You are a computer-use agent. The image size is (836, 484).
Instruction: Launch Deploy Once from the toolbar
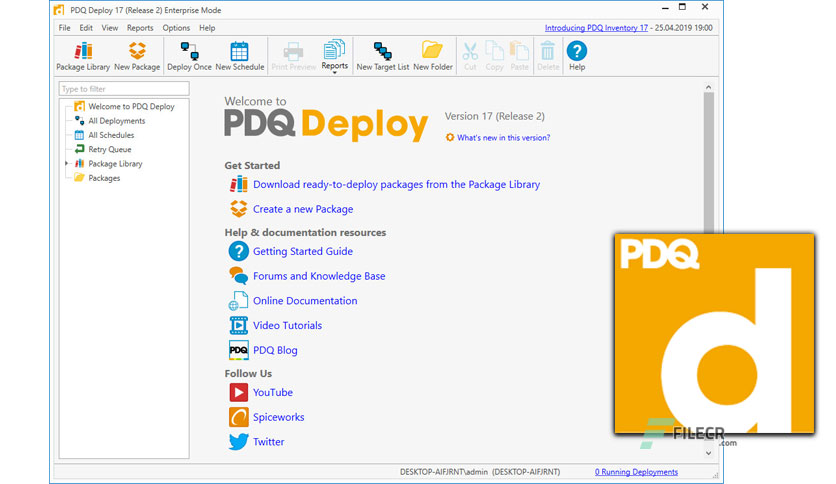(189, 56)
